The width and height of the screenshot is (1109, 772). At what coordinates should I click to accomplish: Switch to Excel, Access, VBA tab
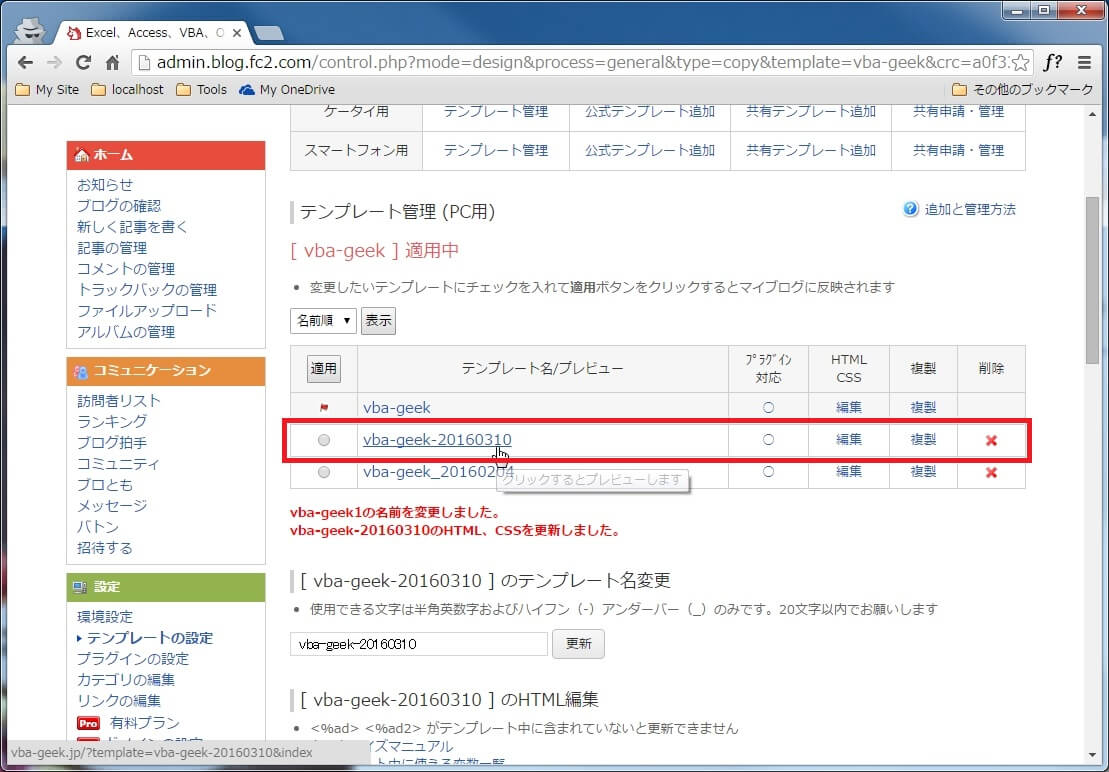150,32
